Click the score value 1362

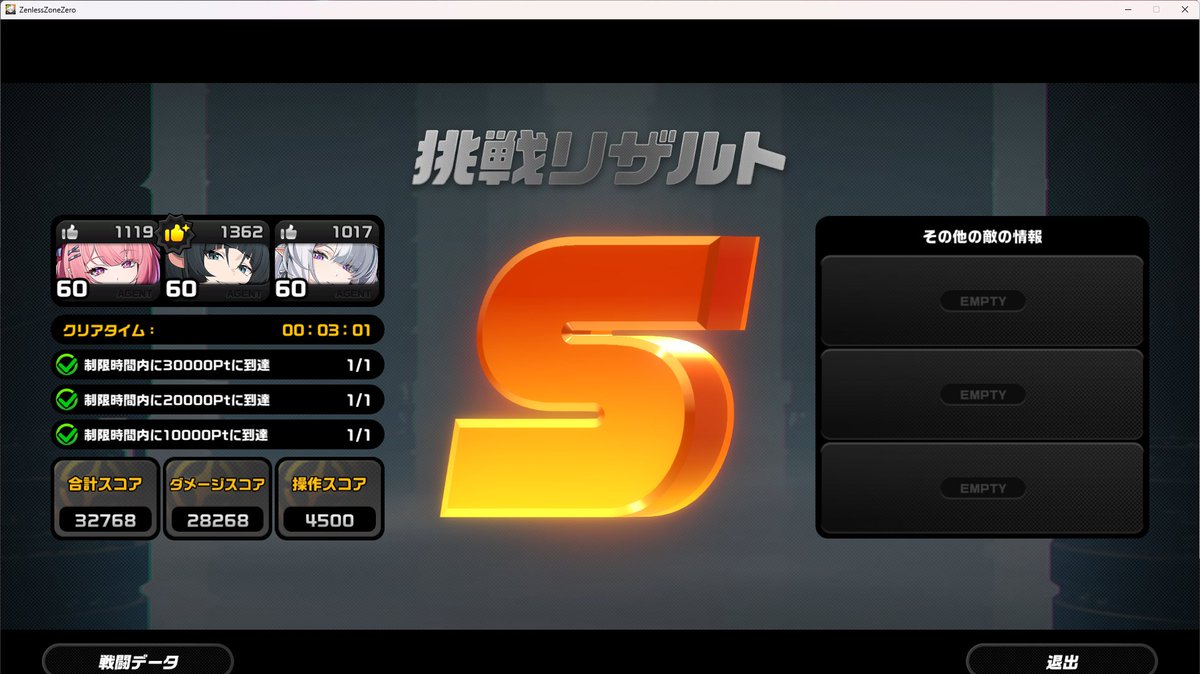pyautogui.click(x=242, y=232)
